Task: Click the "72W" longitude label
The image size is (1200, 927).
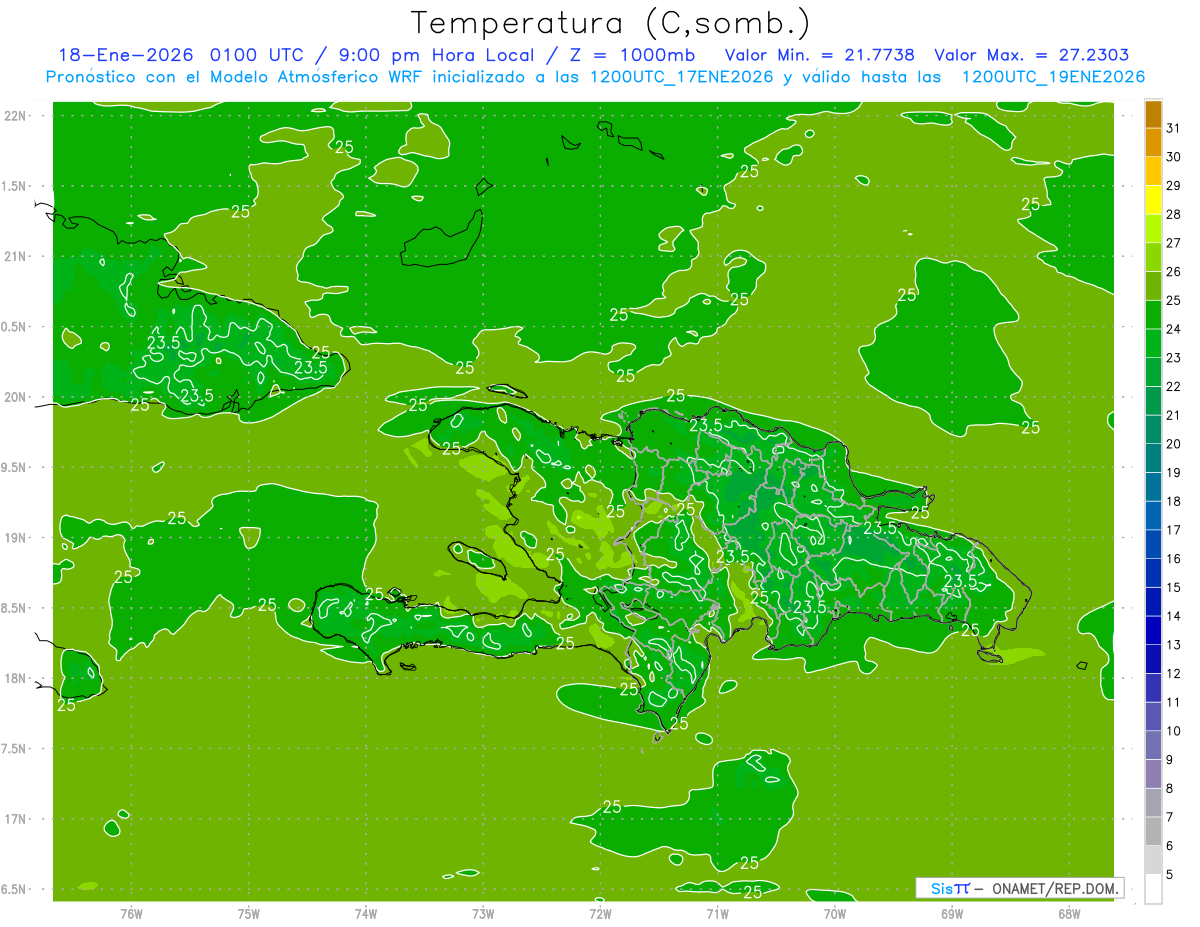Action: tap(600, 913)
